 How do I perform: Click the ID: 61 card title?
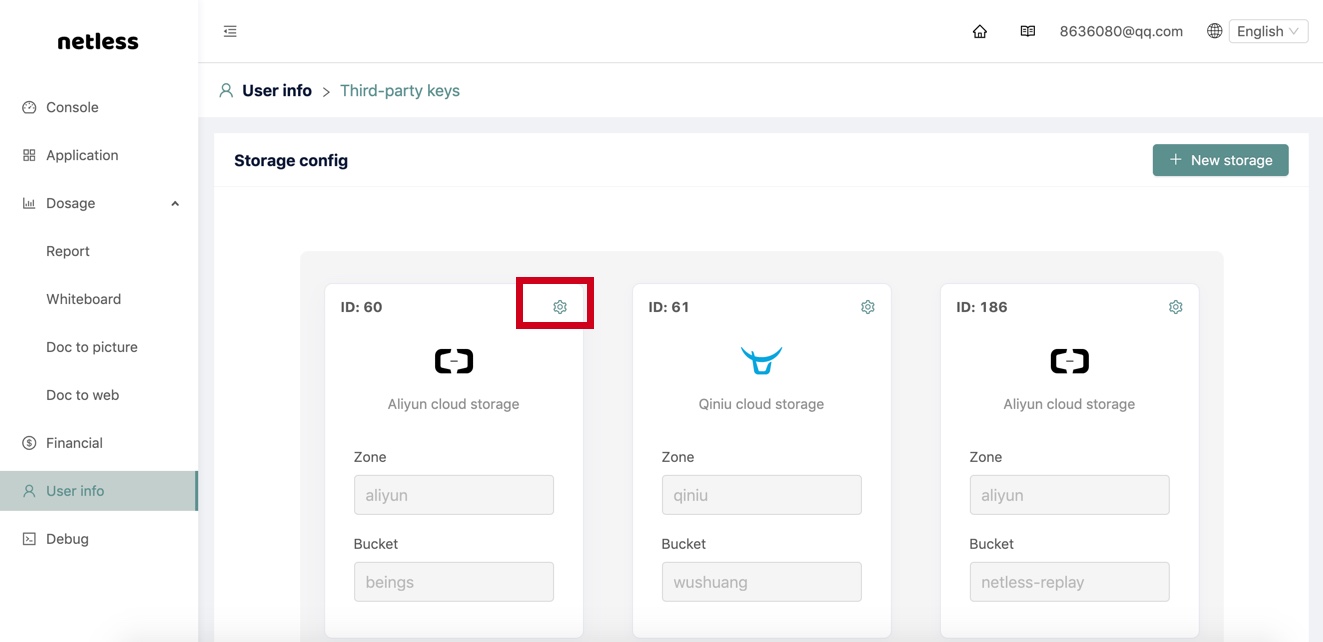click(x=669, y=307)
